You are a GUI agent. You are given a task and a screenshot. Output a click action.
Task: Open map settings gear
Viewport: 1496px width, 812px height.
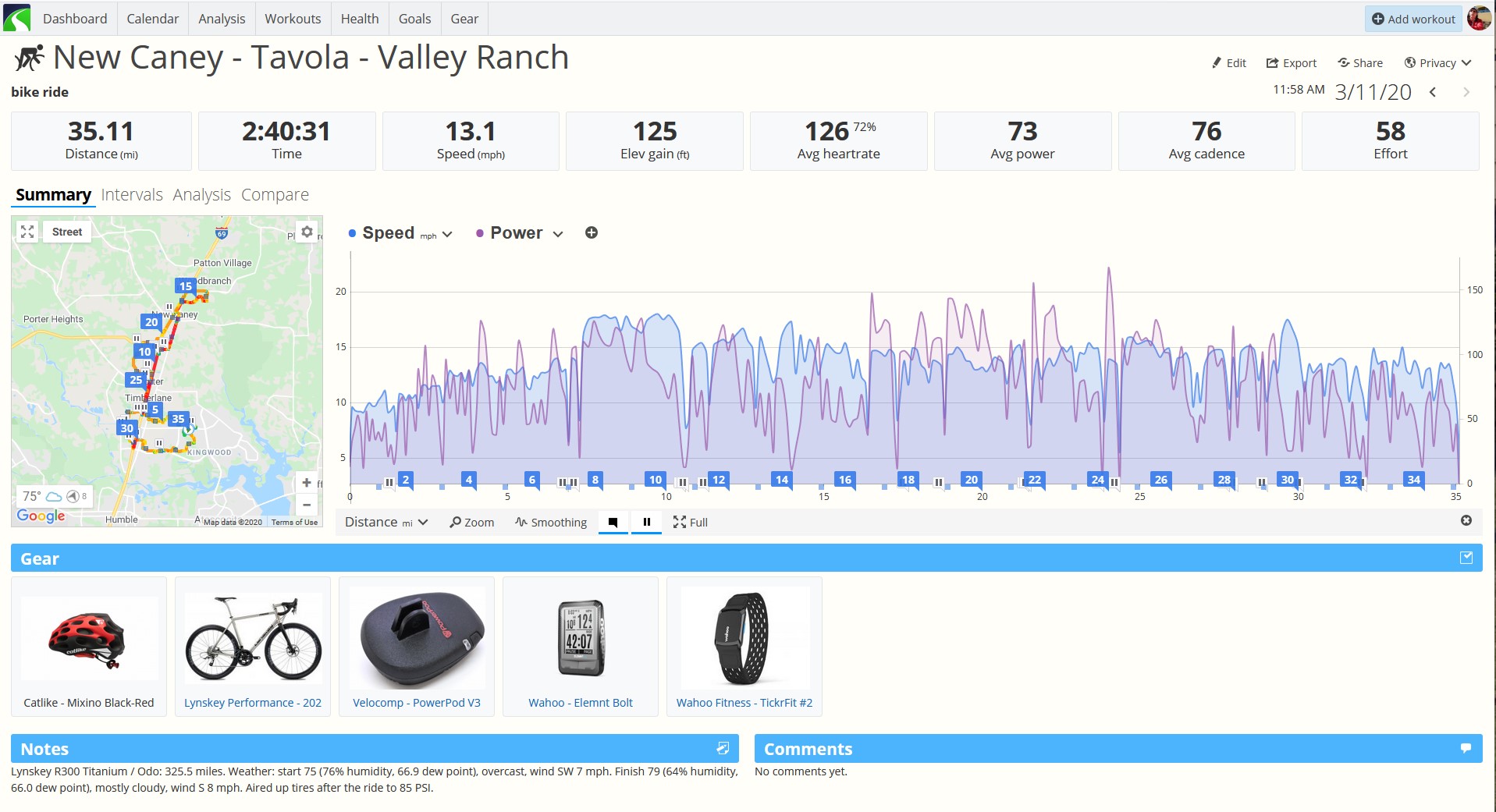click(x=307, y=232)
